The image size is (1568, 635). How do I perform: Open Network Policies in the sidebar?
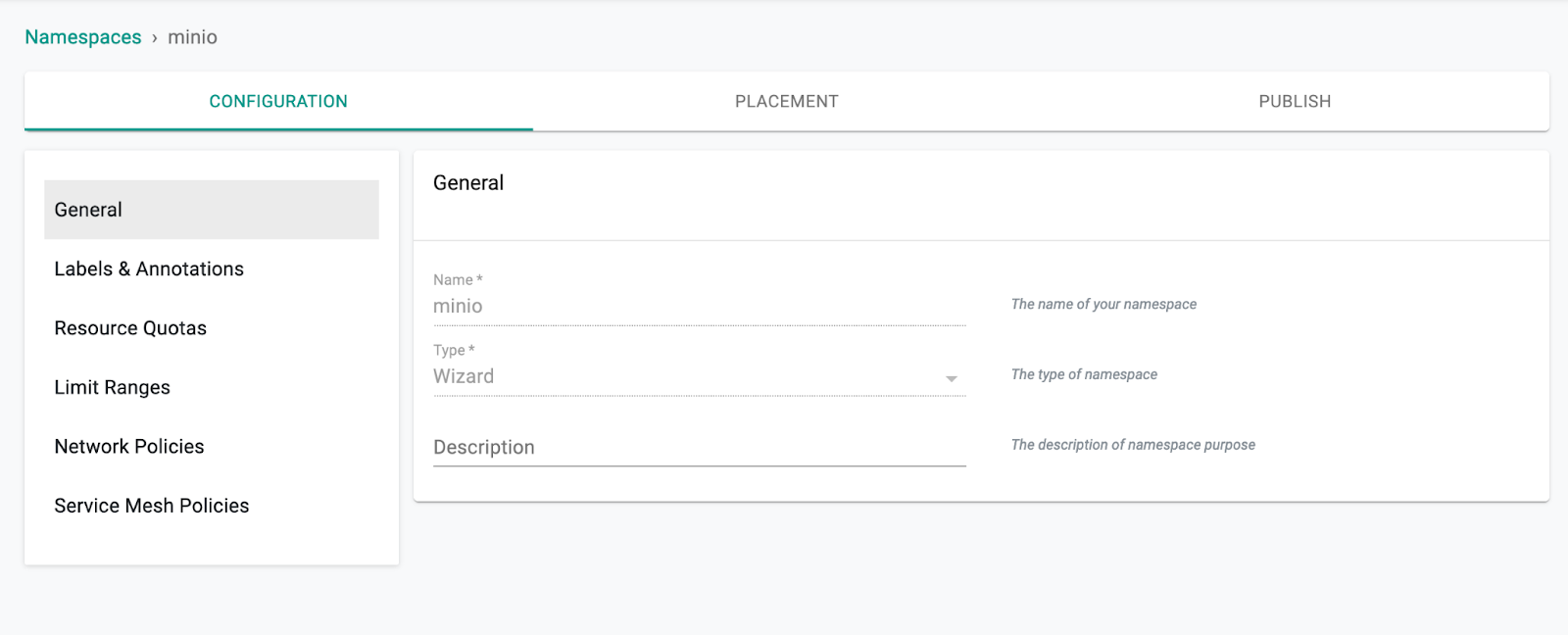click(x=129, y=447)
